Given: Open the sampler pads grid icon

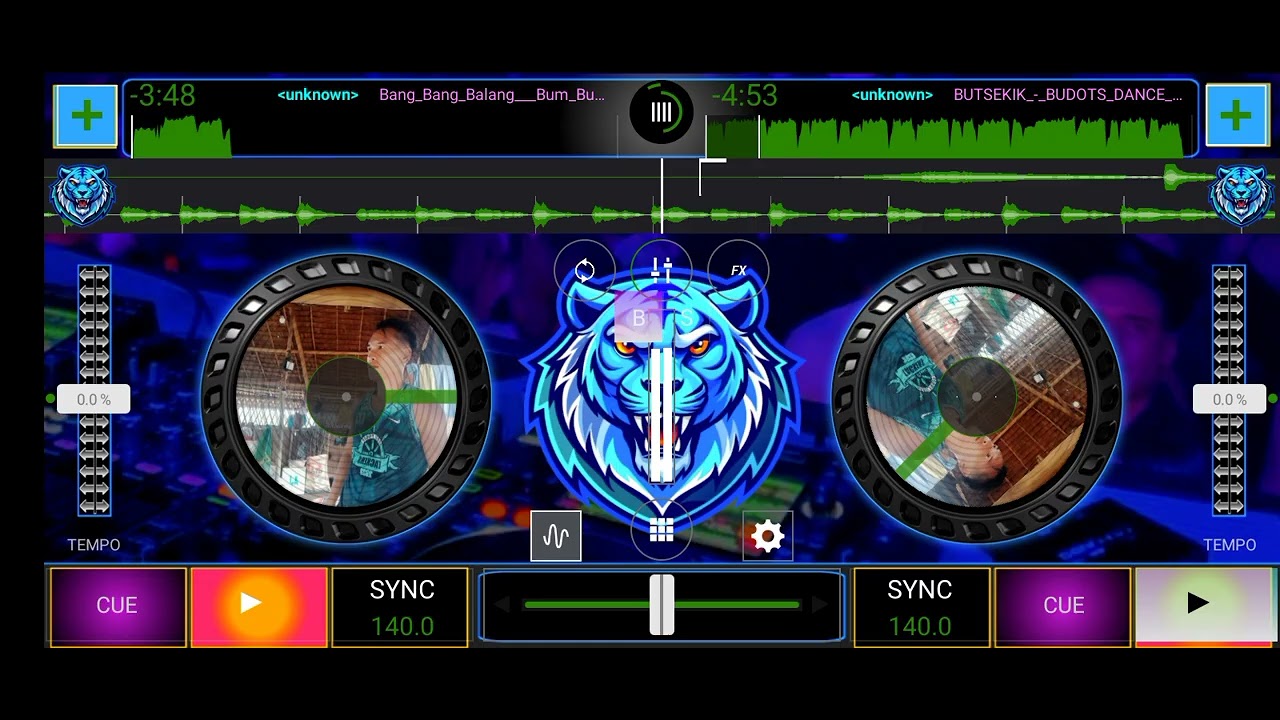Looking at the screenshot, I should coord(662,531).
